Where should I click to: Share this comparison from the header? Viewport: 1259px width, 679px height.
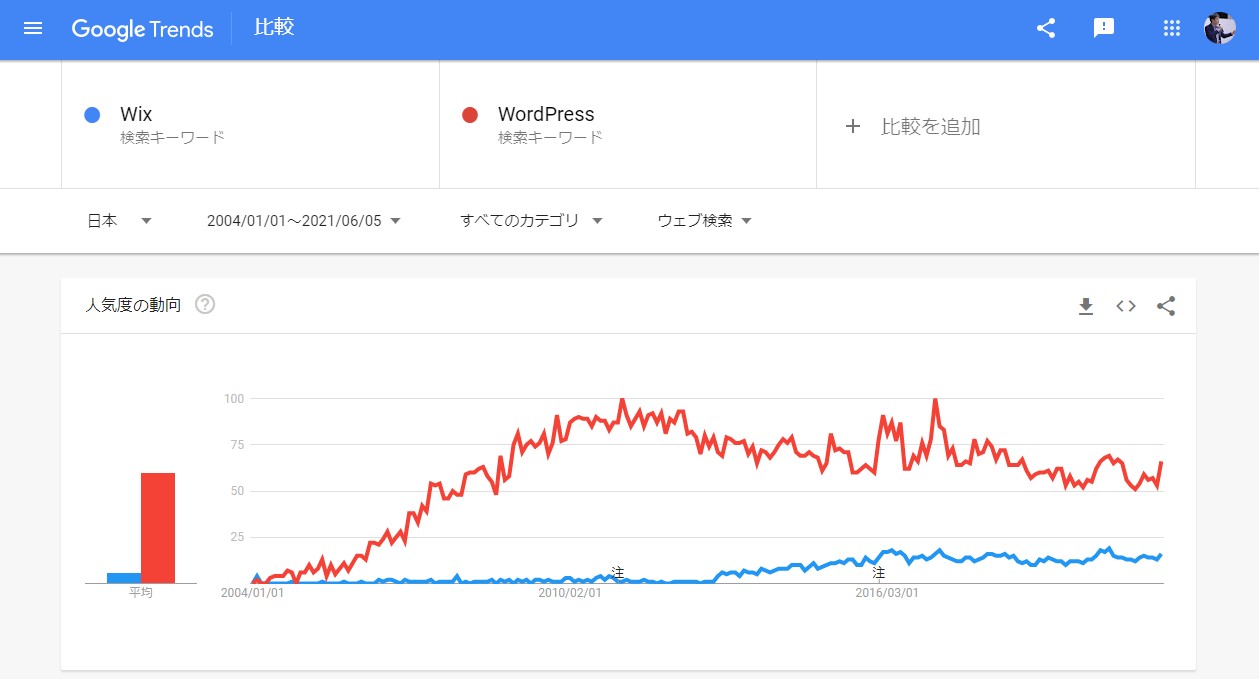coord(1046,28)
